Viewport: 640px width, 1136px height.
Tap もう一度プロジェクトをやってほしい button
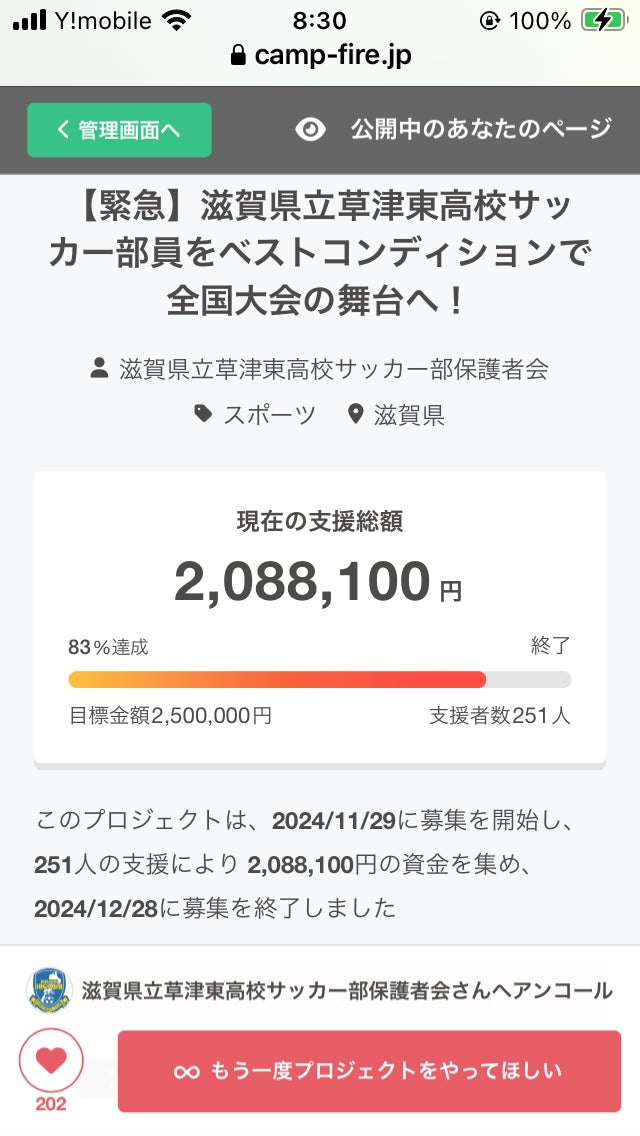(x=370, y=1072)
